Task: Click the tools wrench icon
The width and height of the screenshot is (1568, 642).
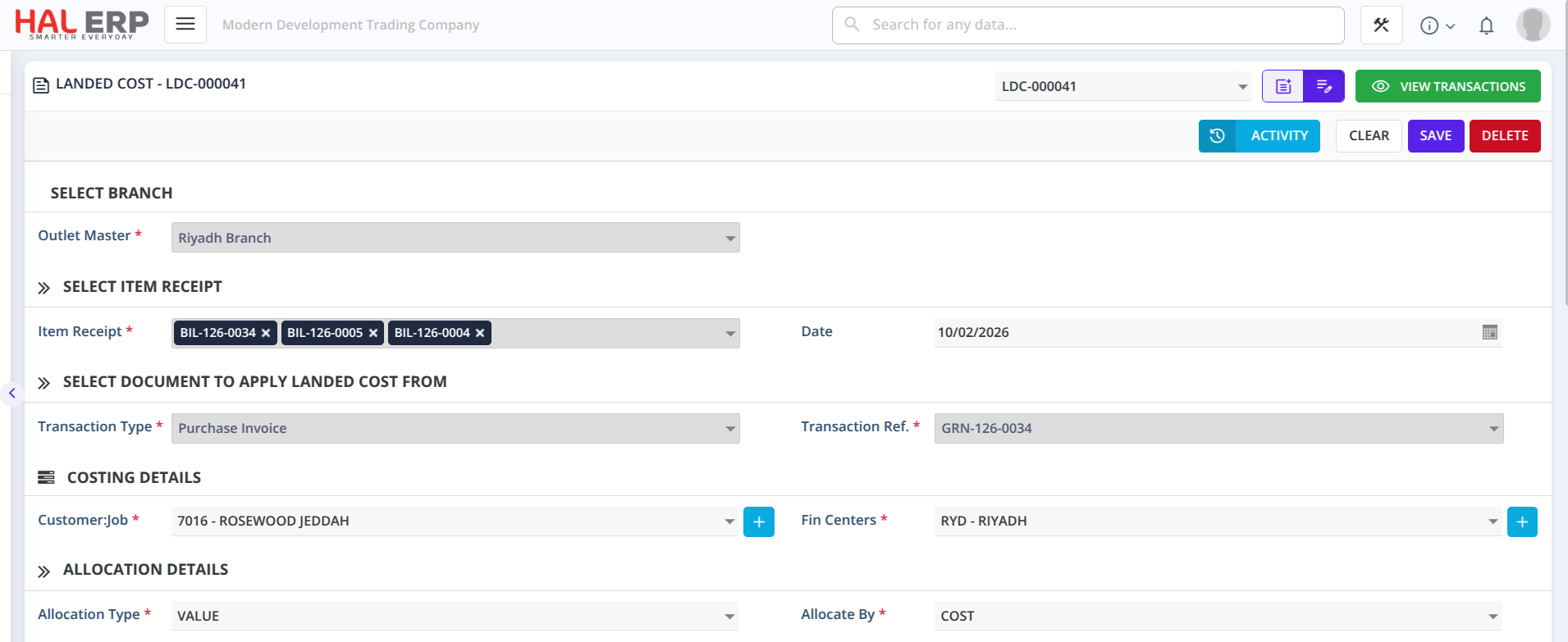Action: point(1381,25)
